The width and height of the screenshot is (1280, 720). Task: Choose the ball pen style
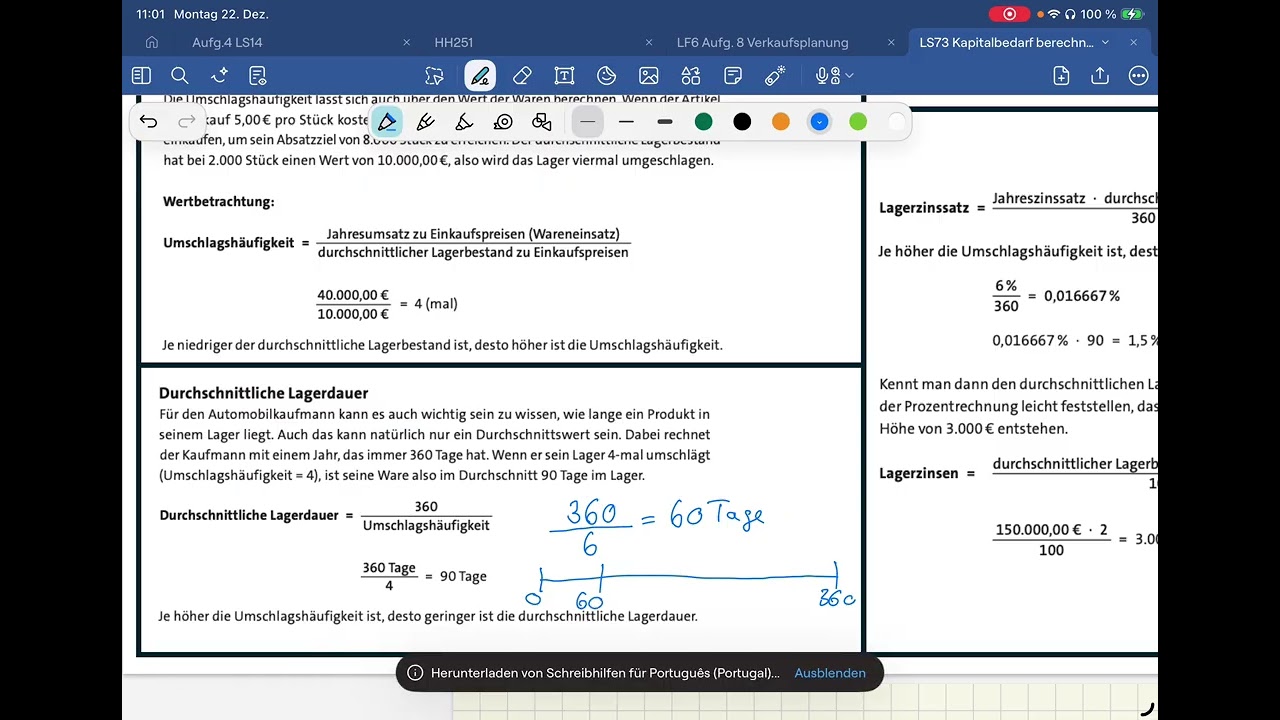click(x=426, y=122)
